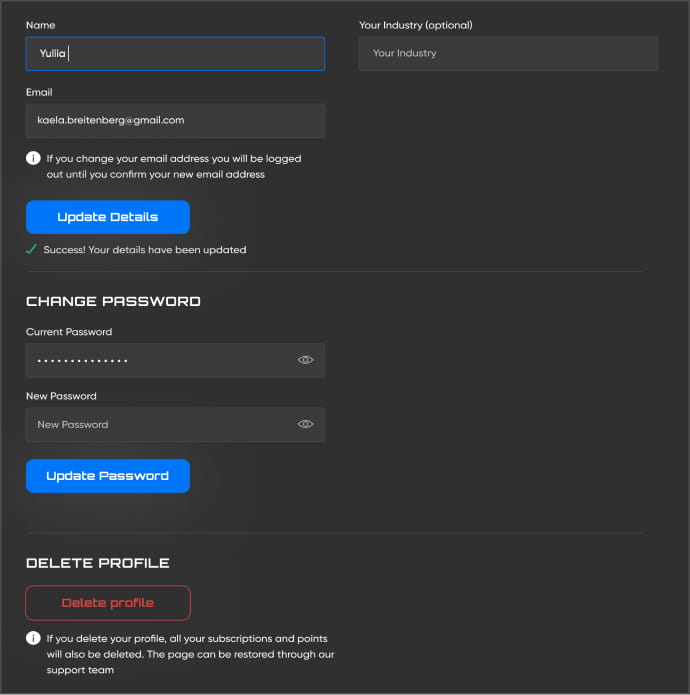
Task: Click the 'Your Industry (optional)' label
Action: (x=416, y=25)
